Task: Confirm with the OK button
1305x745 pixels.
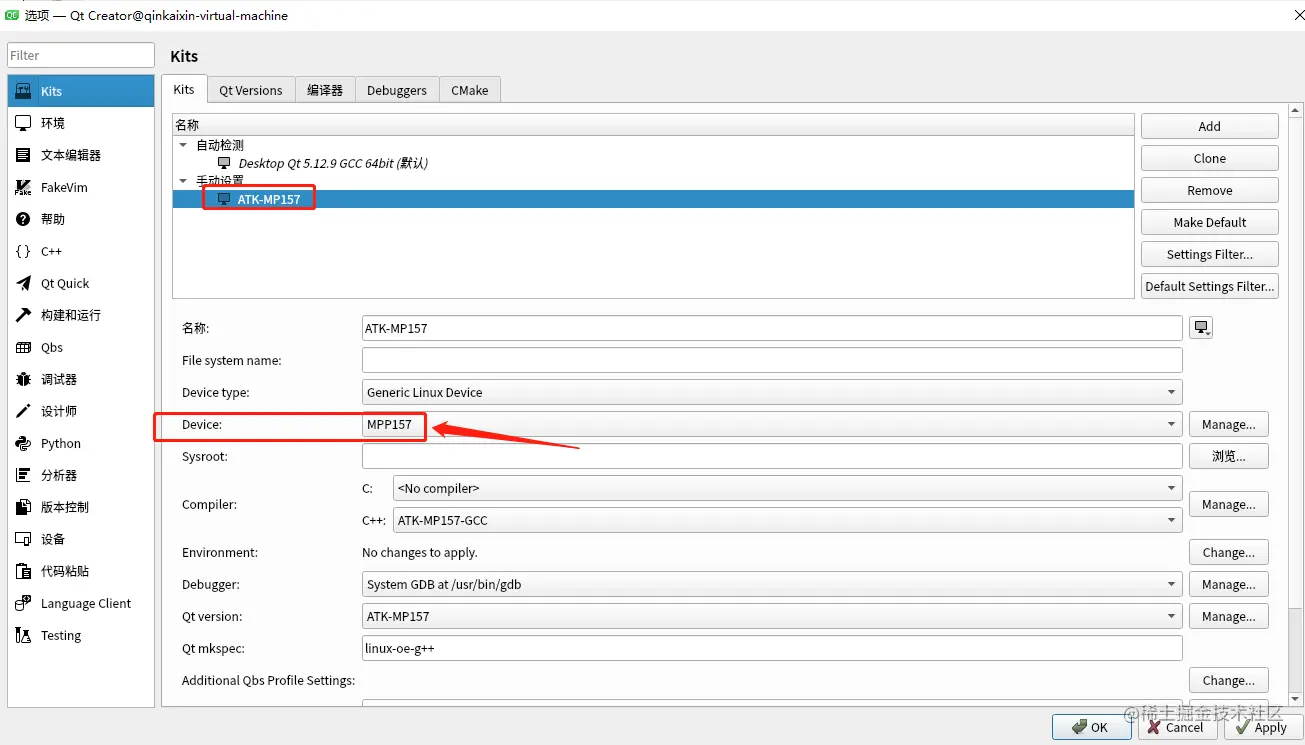Action: 1091,727
